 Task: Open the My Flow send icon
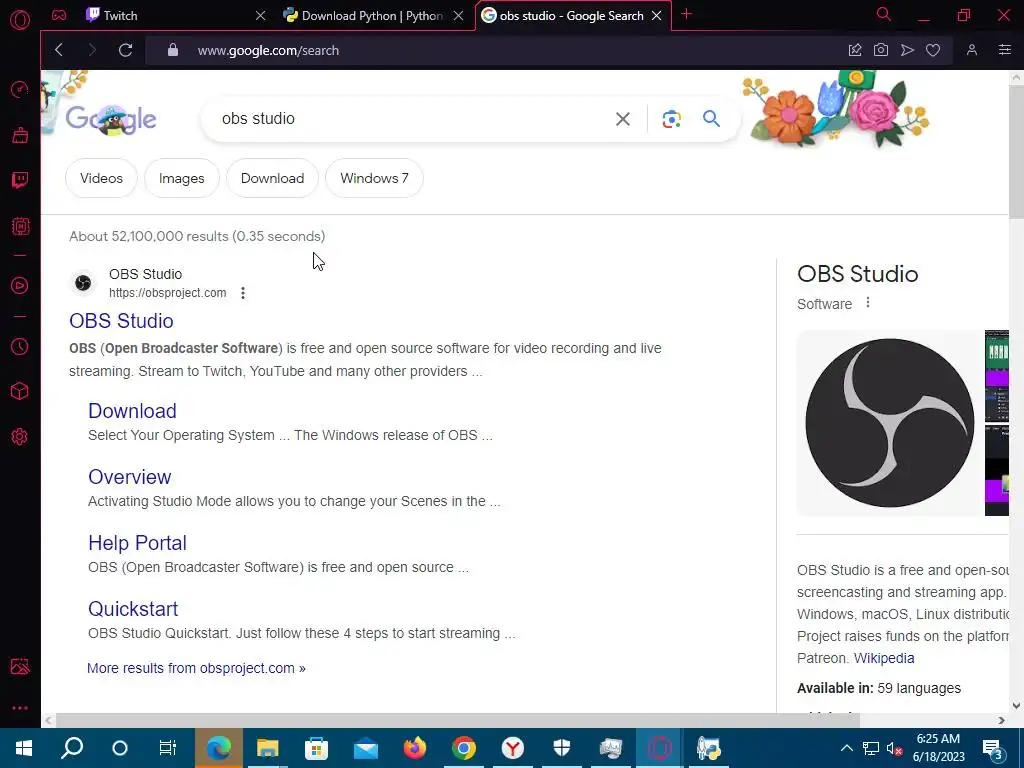point(907,50)
